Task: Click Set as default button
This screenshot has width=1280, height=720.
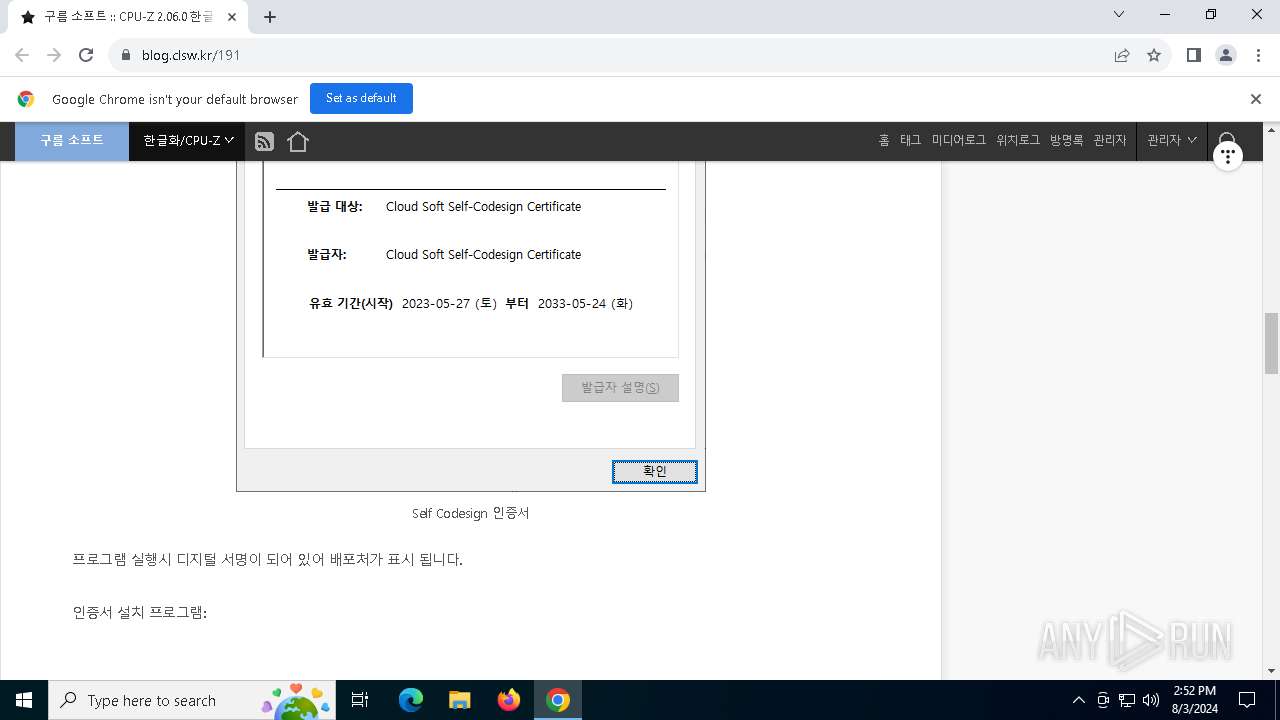Action: click(x=361, y=98)
